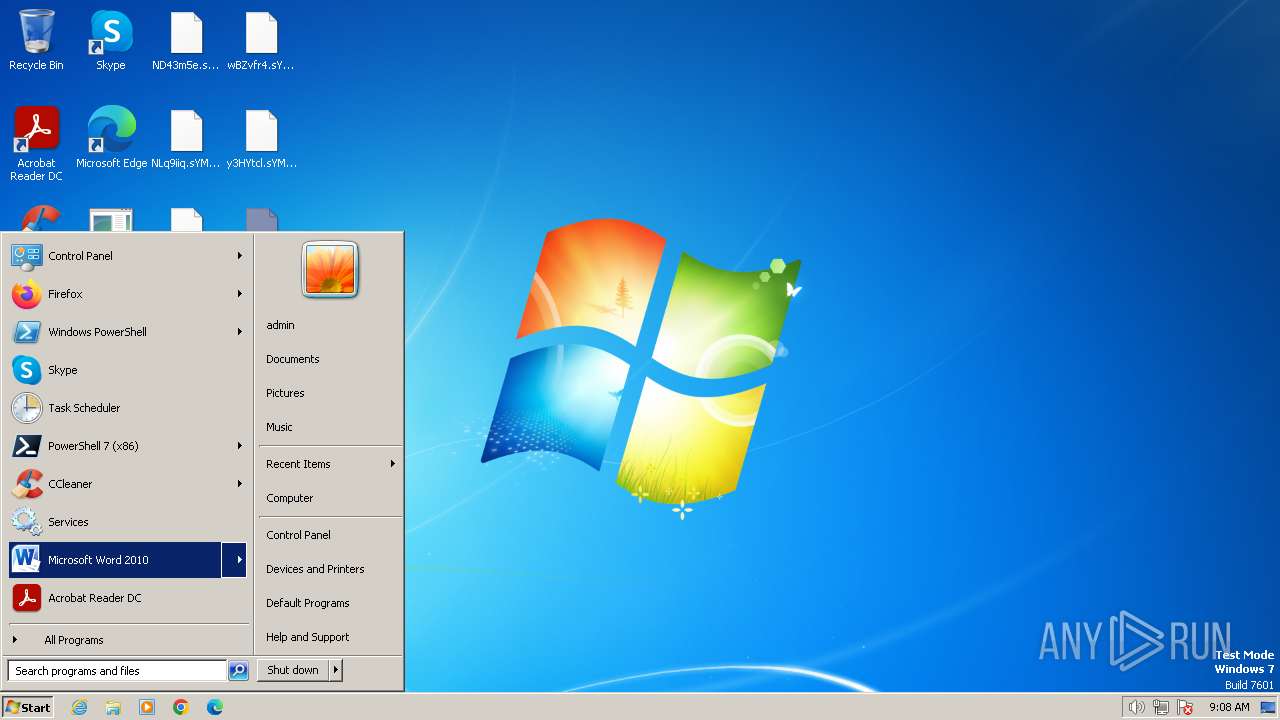
Task: Launch Skype from Start menu list
Action: pos(128,370)
